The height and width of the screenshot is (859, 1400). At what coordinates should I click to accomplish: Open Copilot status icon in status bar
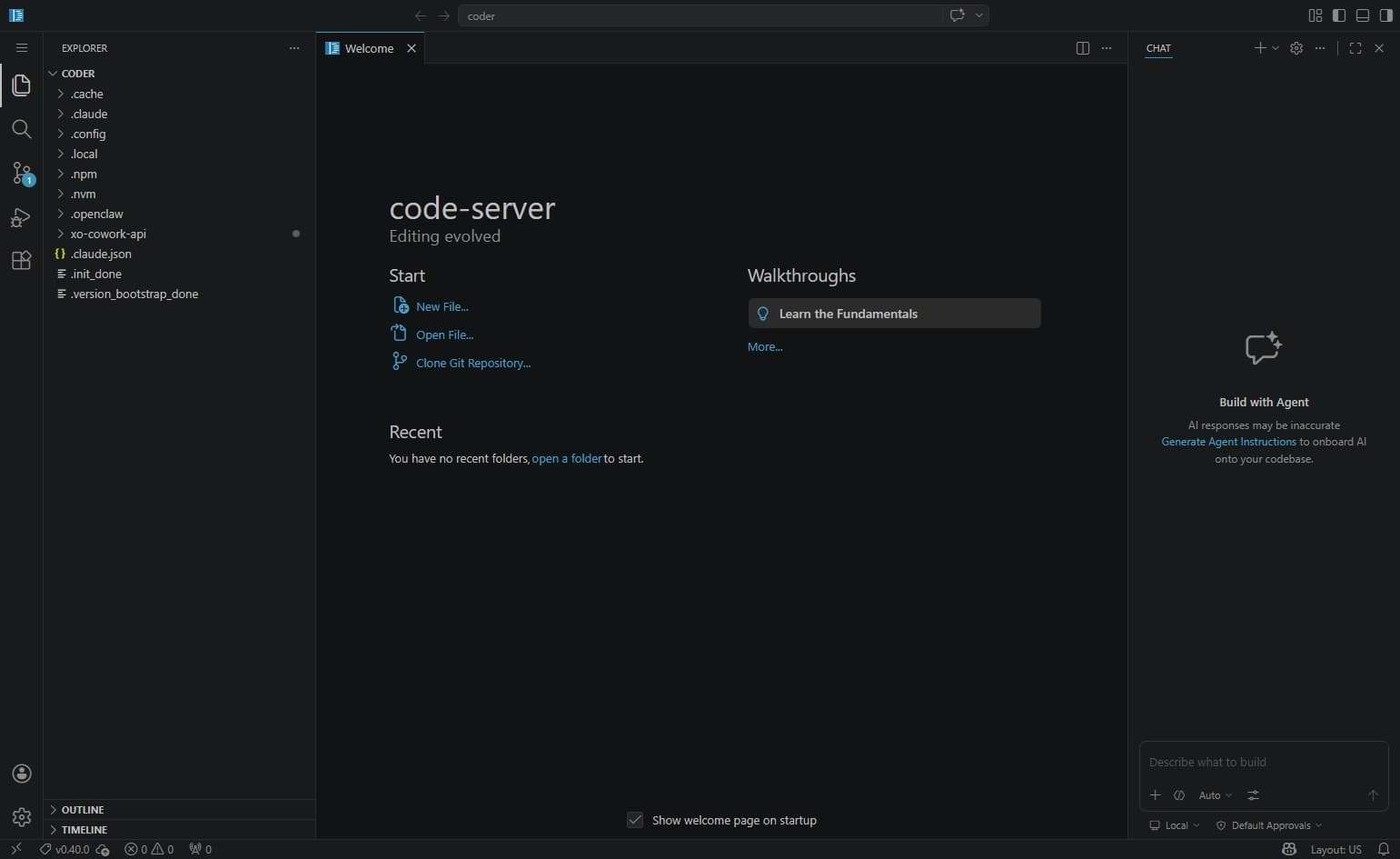click(1288, 849)
